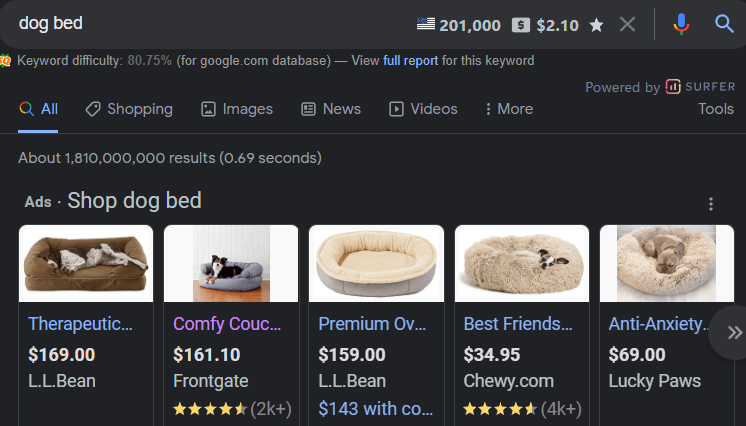This screenshot has width=746, height=426.
Task: Star the keyword to save it
Action: point(596,25)
